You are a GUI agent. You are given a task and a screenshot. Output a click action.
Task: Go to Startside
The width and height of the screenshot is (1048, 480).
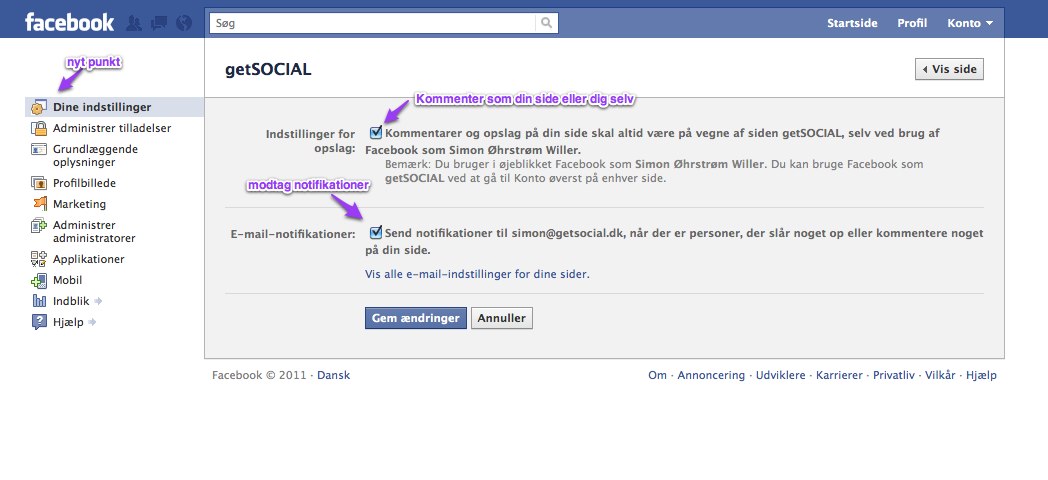852,23
